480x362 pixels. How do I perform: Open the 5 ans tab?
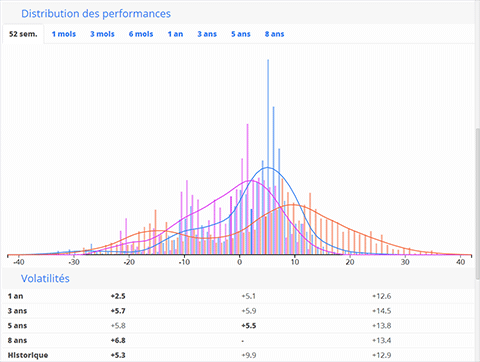(241, 34)
